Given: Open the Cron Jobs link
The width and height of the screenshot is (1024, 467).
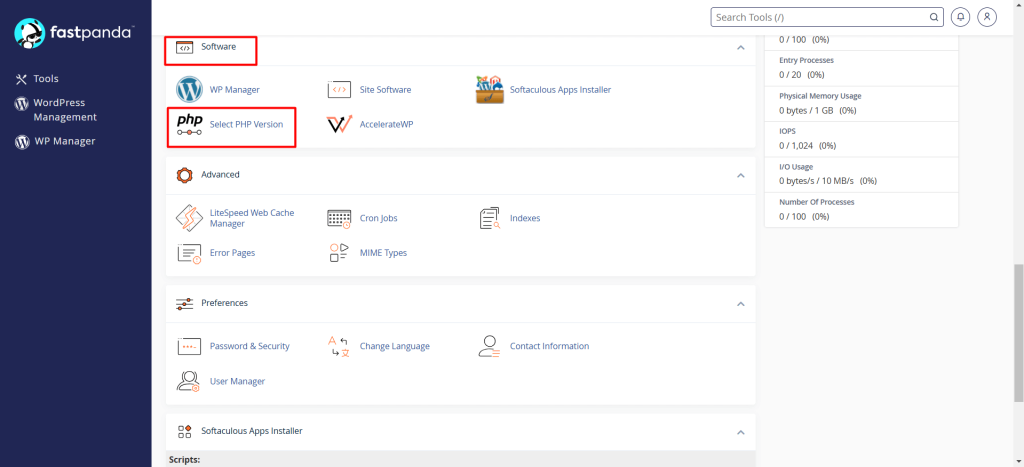Looking at the screenshot, I should tap(378, 218).
